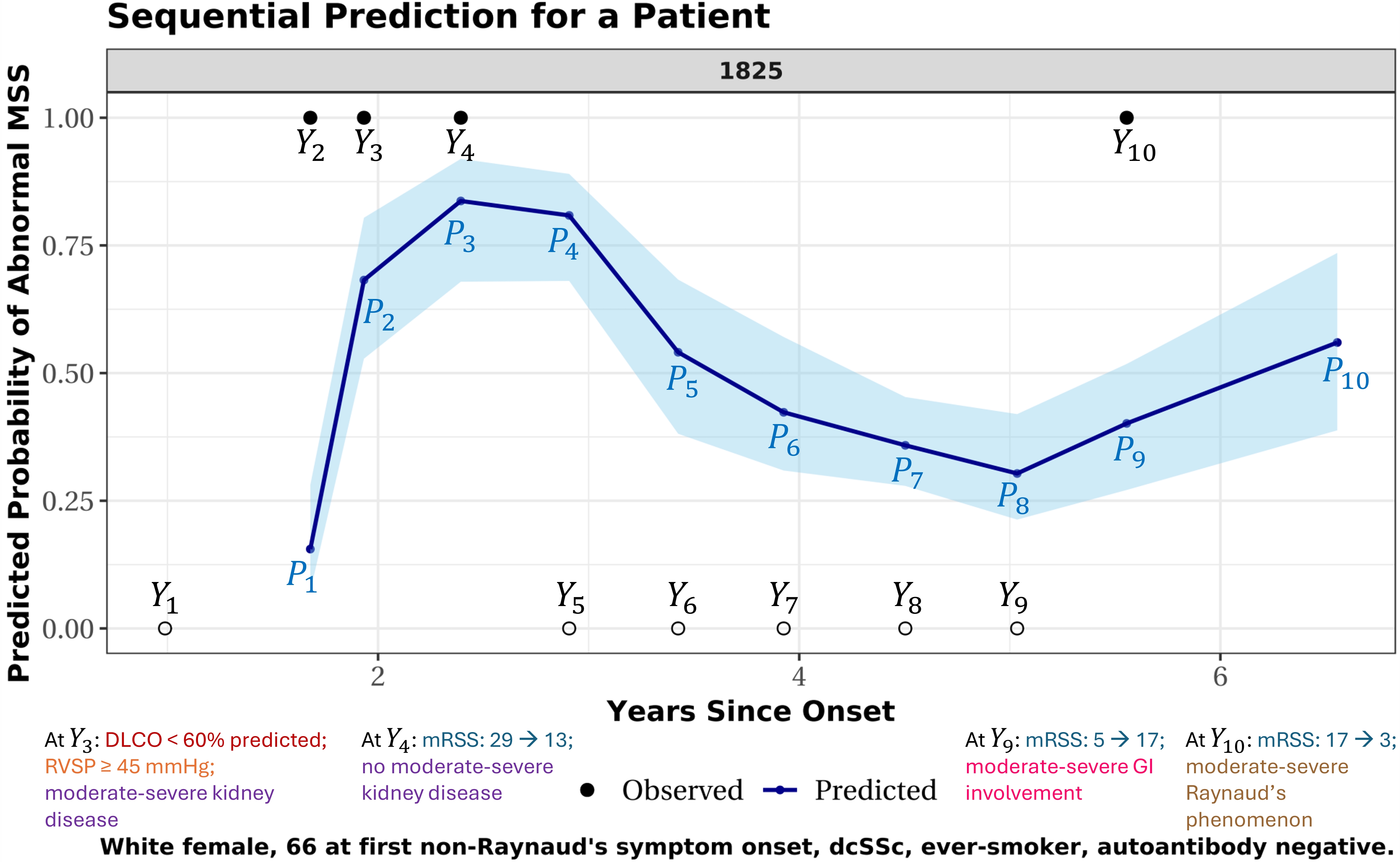Click the Predicted legend label
The image size is (1400, 862).
tap(875, 790)
